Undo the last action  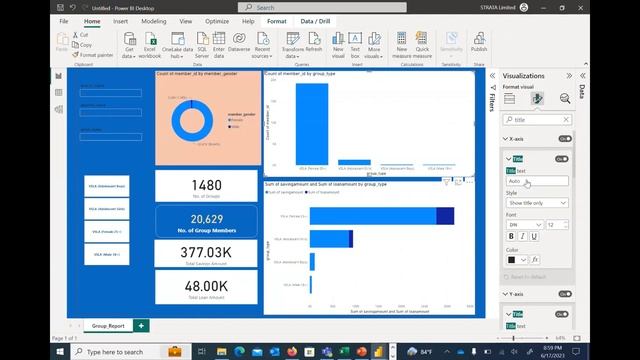[x=73, y=7]
